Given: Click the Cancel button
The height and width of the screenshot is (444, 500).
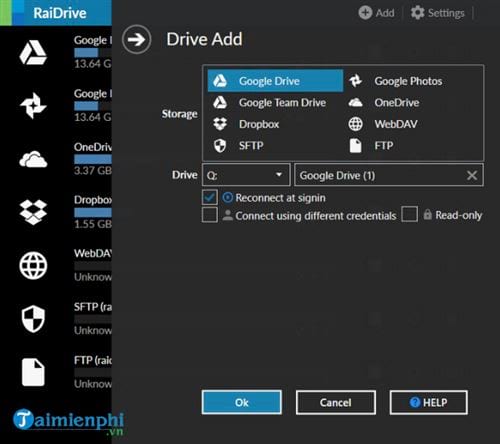Looking at the screenshot, I should click(x=336, y=402).
